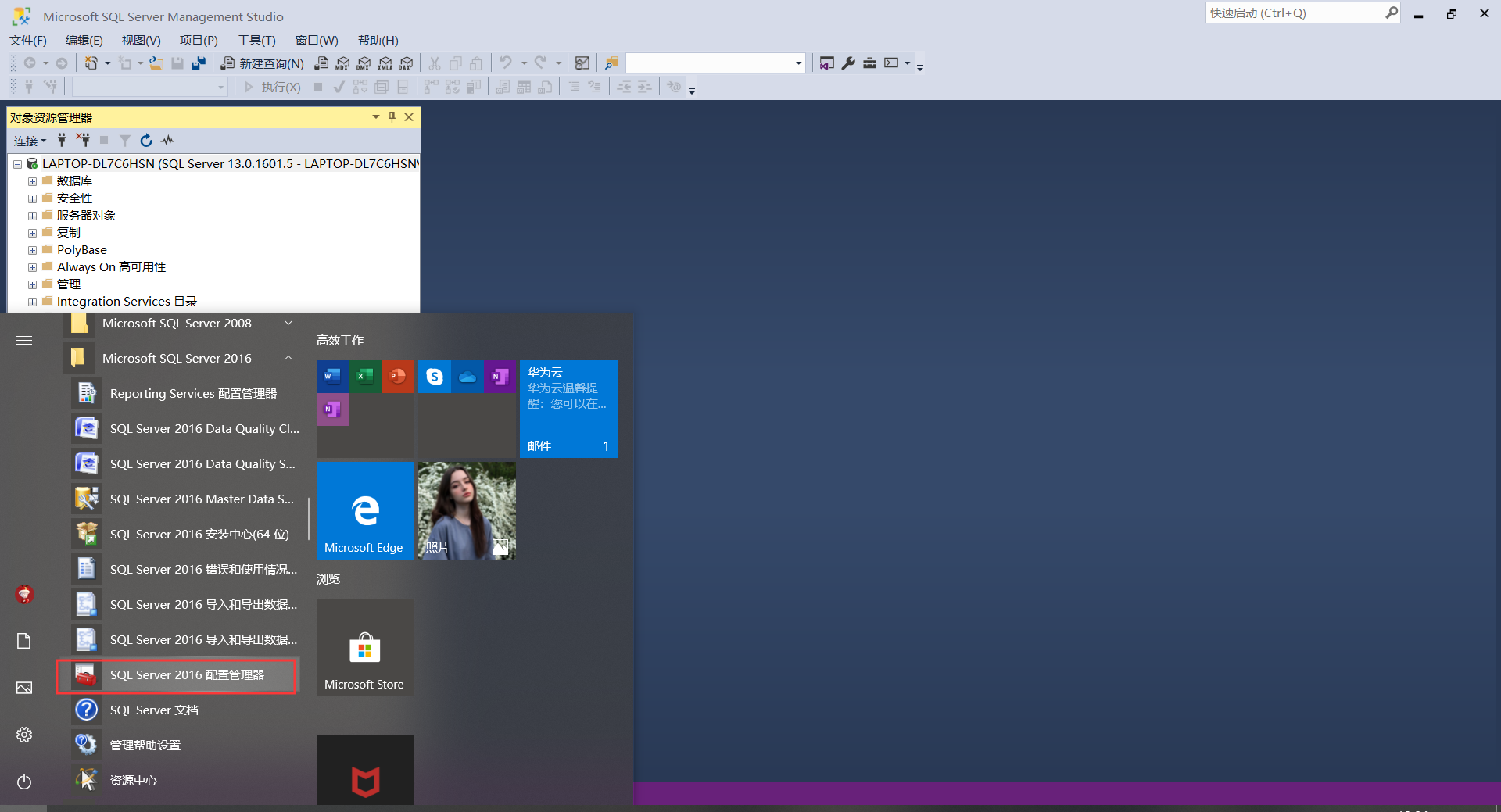Open 管理帮助设置 from Start menu
The height and width of the screenshot is (812, 1501).
click(185, 745)
